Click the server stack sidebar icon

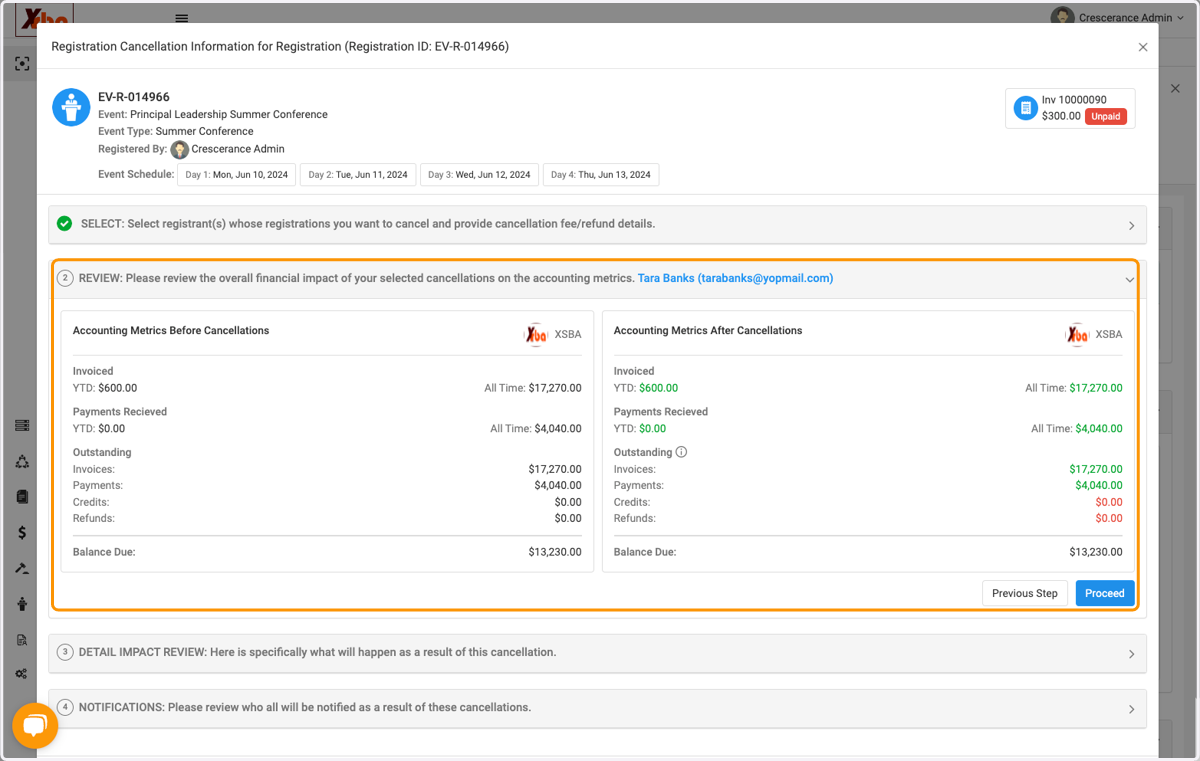(22, 426)
